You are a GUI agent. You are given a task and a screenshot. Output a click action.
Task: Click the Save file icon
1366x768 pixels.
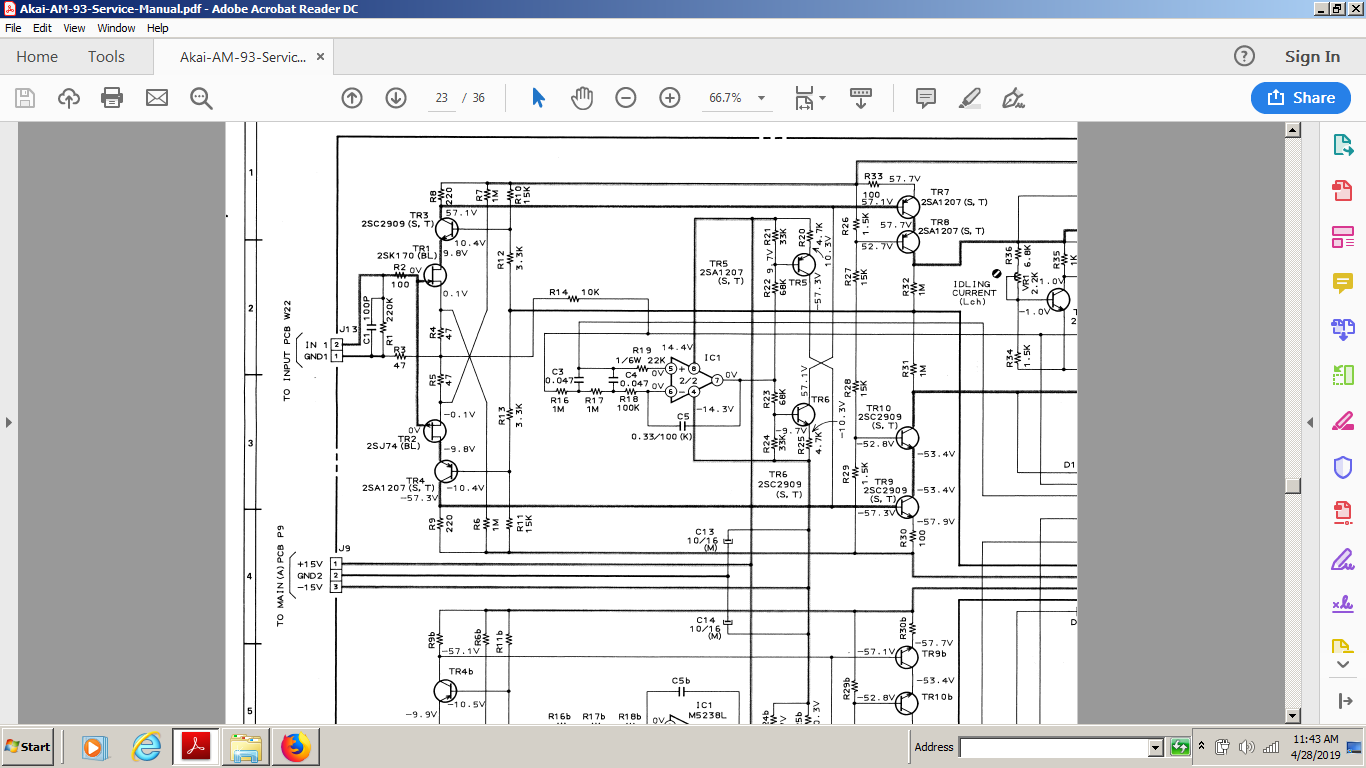pos(25,98)
